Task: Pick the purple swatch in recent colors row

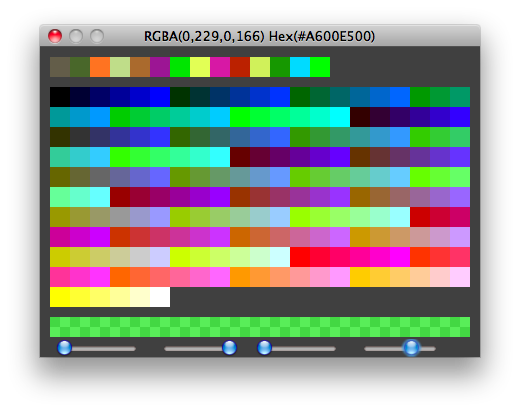Action: (x=160, y=67)
